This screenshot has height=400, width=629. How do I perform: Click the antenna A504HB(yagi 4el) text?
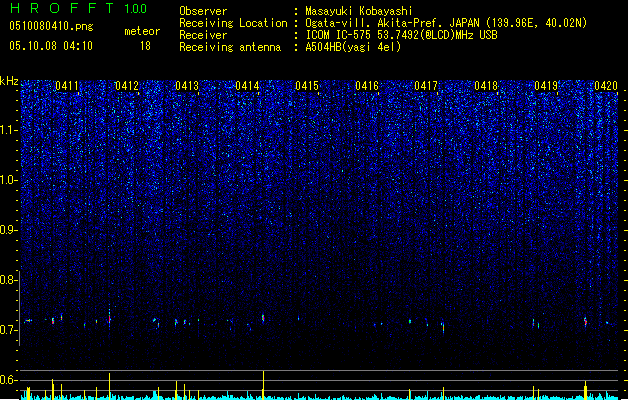tap(353, 47)
